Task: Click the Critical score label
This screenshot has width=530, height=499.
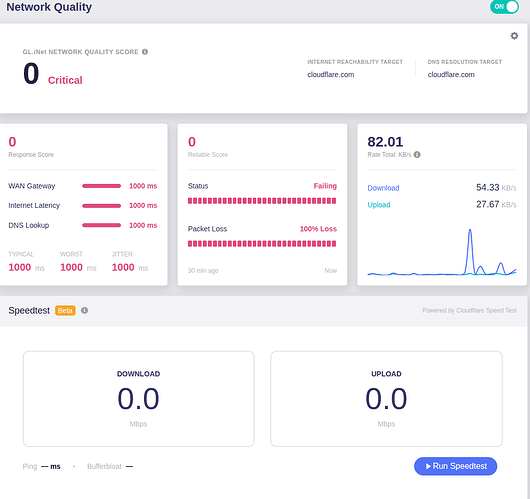Action: pyautogui.click(x=65, y=80)
